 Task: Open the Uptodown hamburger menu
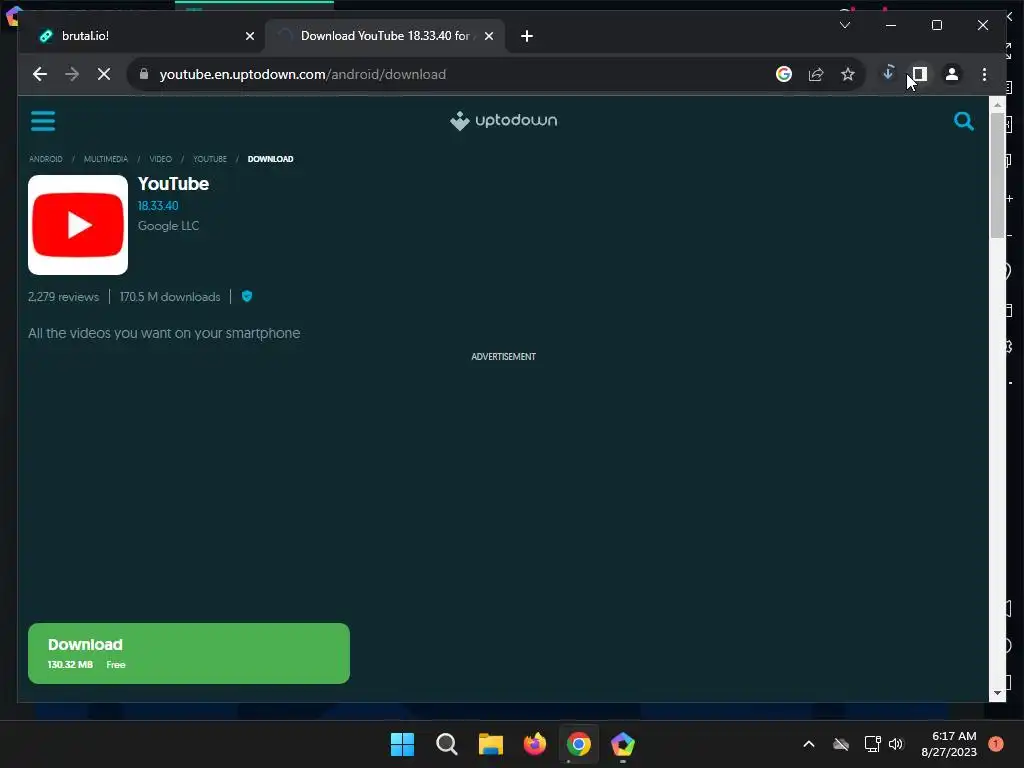(x=43, y=121)
